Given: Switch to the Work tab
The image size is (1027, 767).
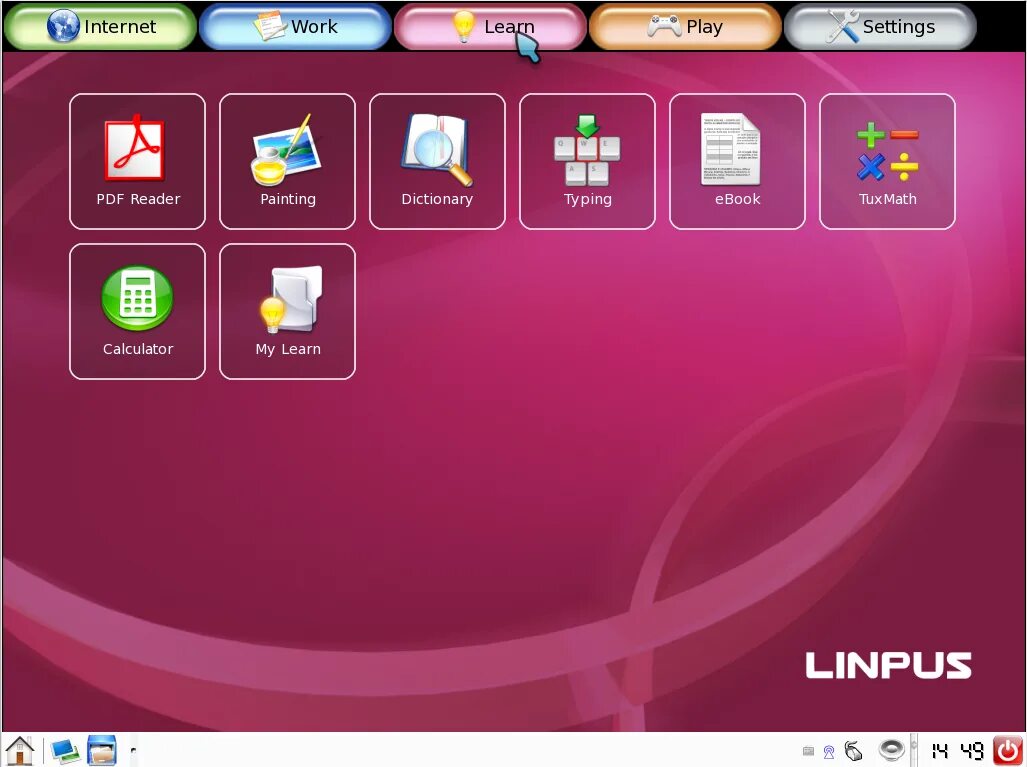Looking at the screenshot, I should click(295, 26).
